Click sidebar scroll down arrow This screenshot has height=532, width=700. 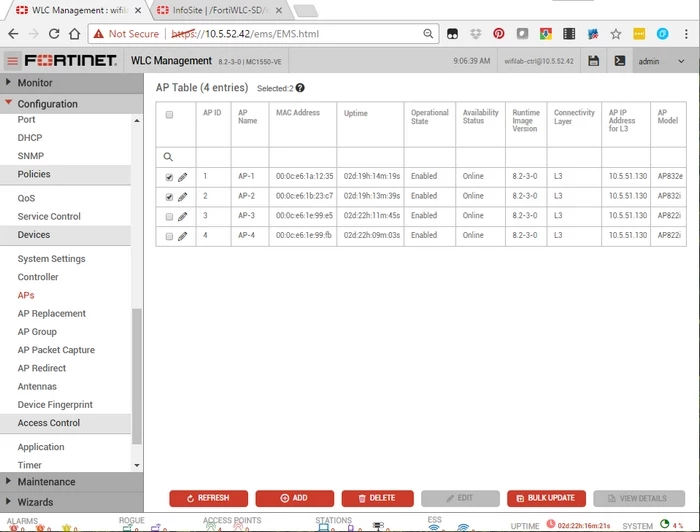coord(137,465)
